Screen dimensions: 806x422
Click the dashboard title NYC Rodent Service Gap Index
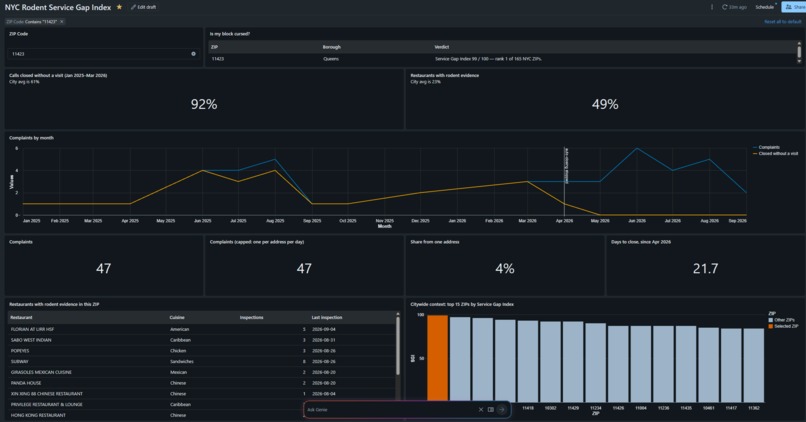tap(58, 7)
